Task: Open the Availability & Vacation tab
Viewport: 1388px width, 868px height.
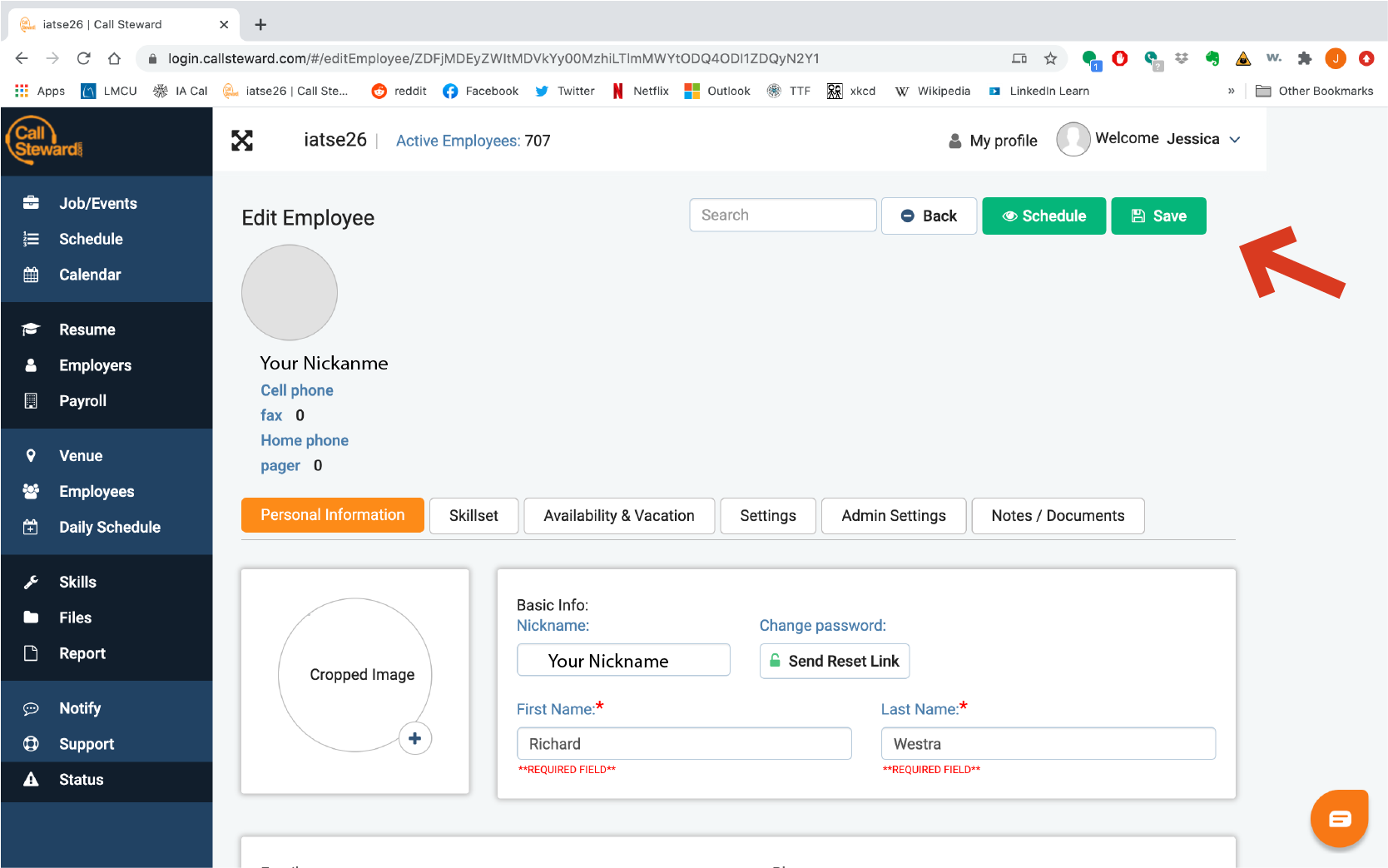Action: [x=618, y=516]
